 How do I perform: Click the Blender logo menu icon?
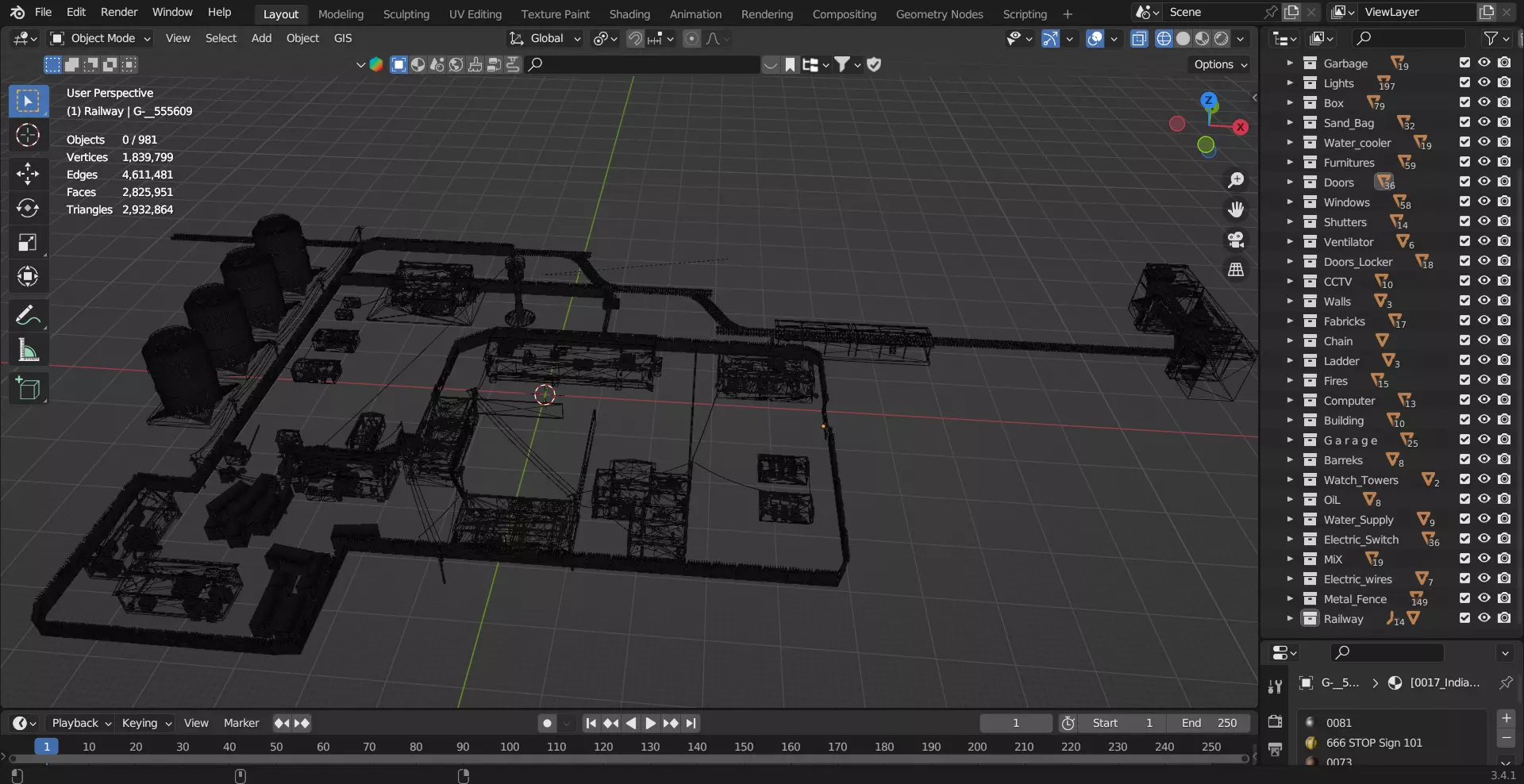[x=17, y=12]
